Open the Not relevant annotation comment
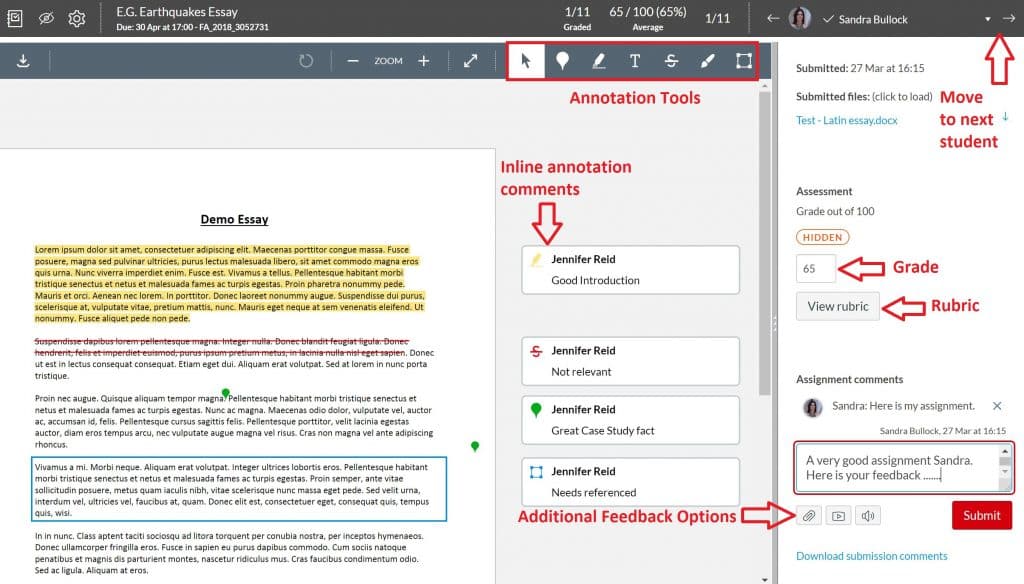 tap(630, 361)
